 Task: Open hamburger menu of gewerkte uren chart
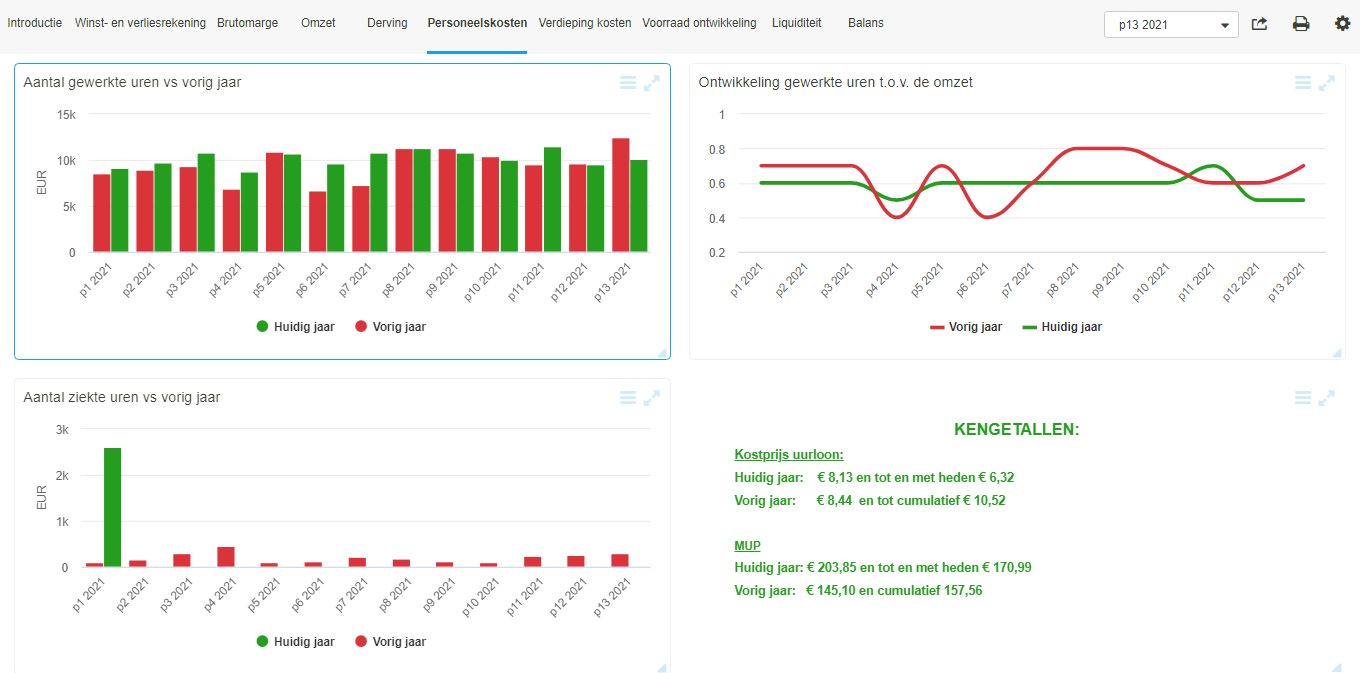(628, 83)
